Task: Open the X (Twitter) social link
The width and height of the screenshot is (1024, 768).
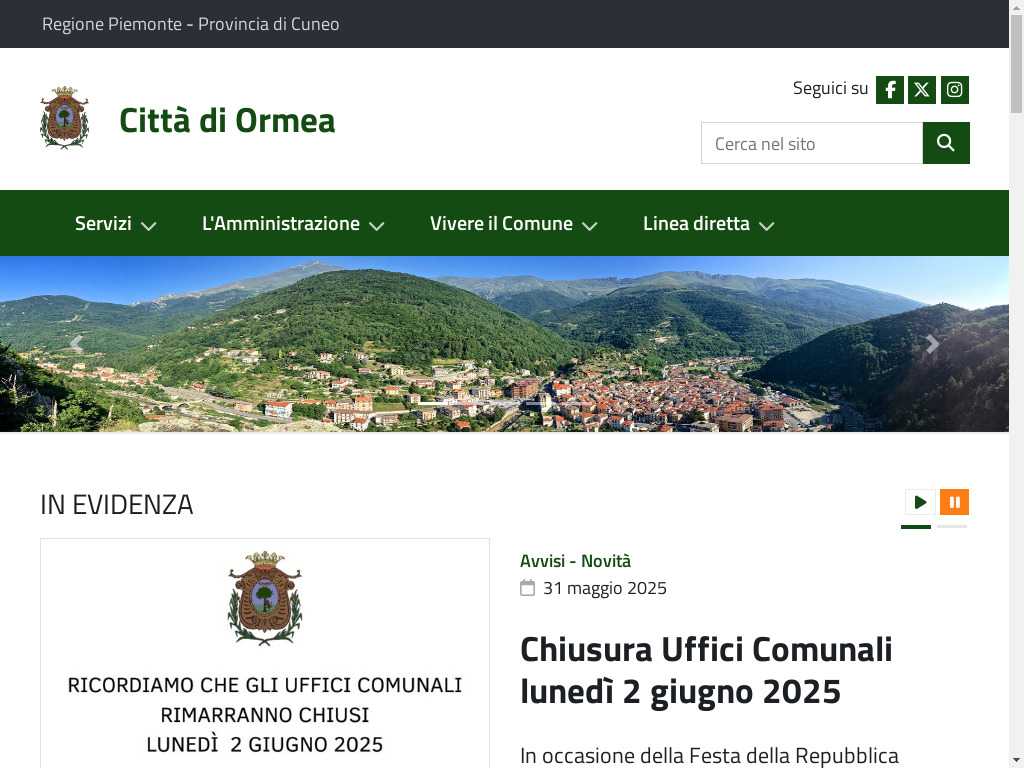Action: 921,89
